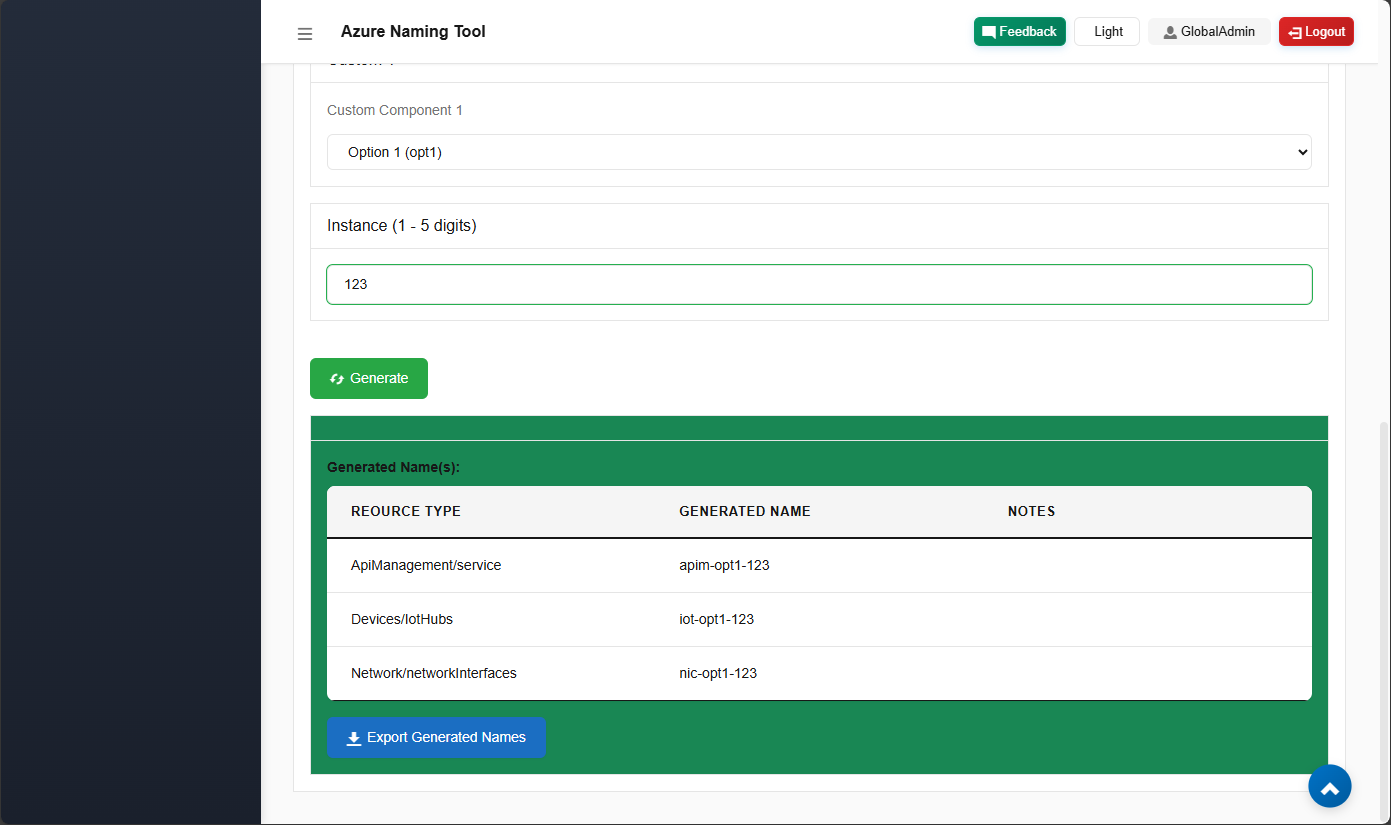This screenshot has width=1391, height=825.
Task: Open the hamburger navigation menu
Action: coord(305,33)
